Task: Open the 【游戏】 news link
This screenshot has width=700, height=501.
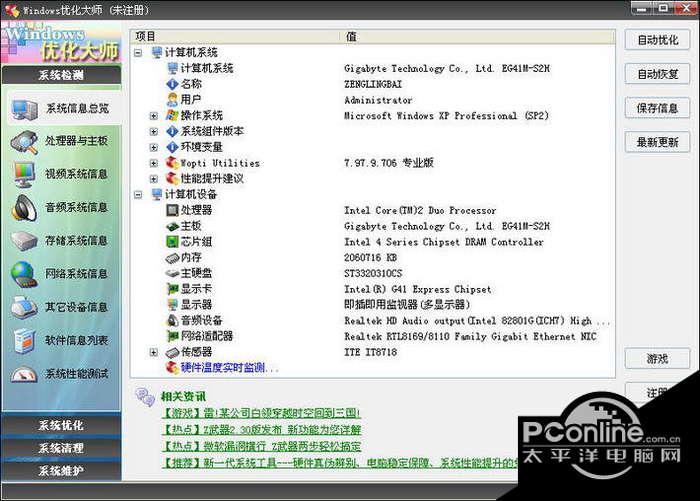Action: [x=261, y=413]
